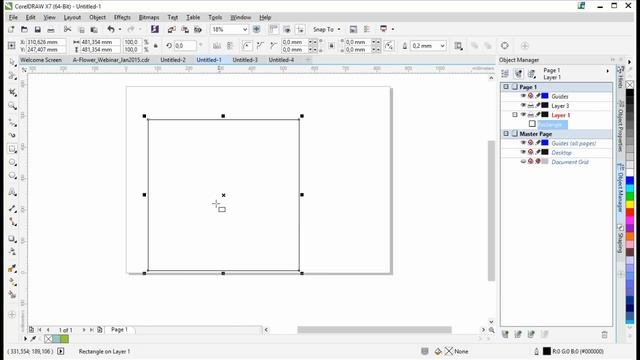Toggle visibility eye of Layer 1

click(523, 115)
